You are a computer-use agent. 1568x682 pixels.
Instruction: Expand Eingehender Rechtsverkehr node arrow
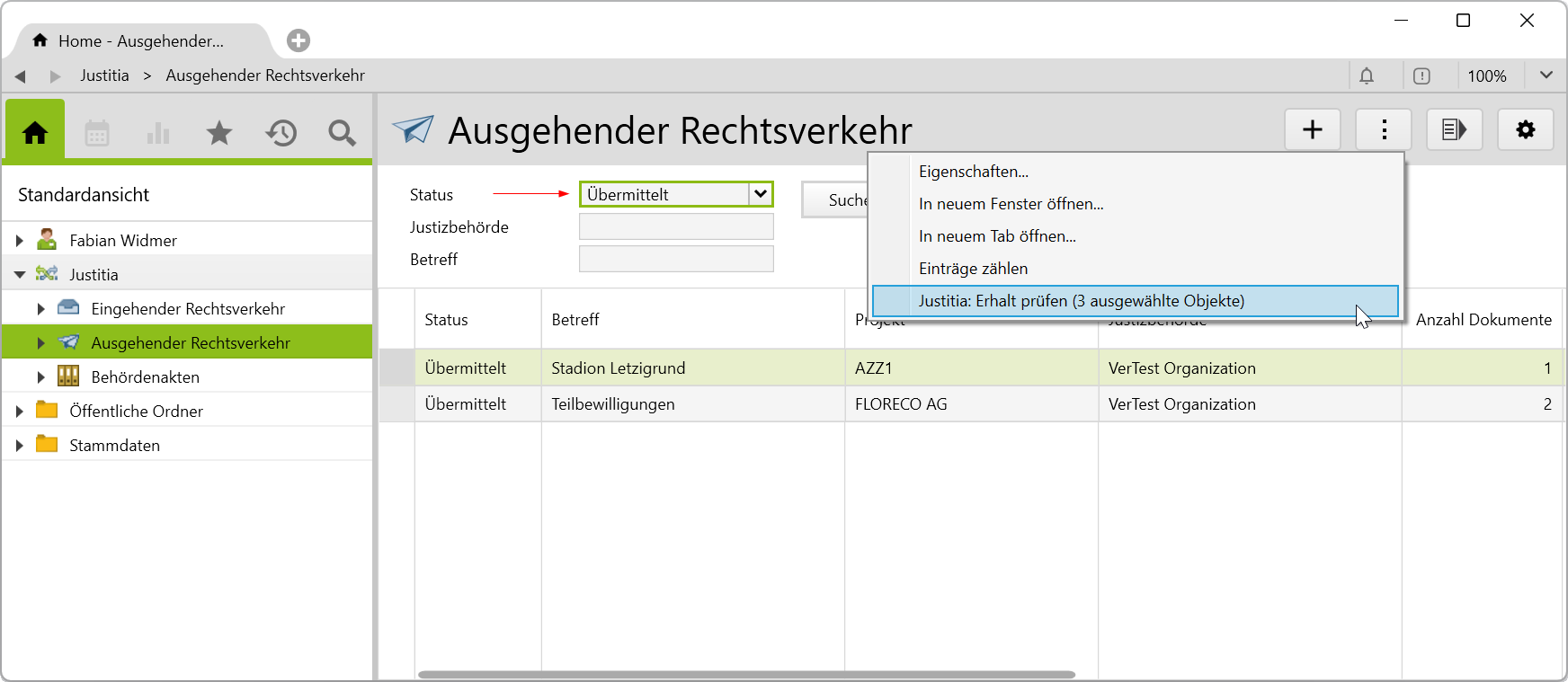pyautogui.click(x=40, y=308)
